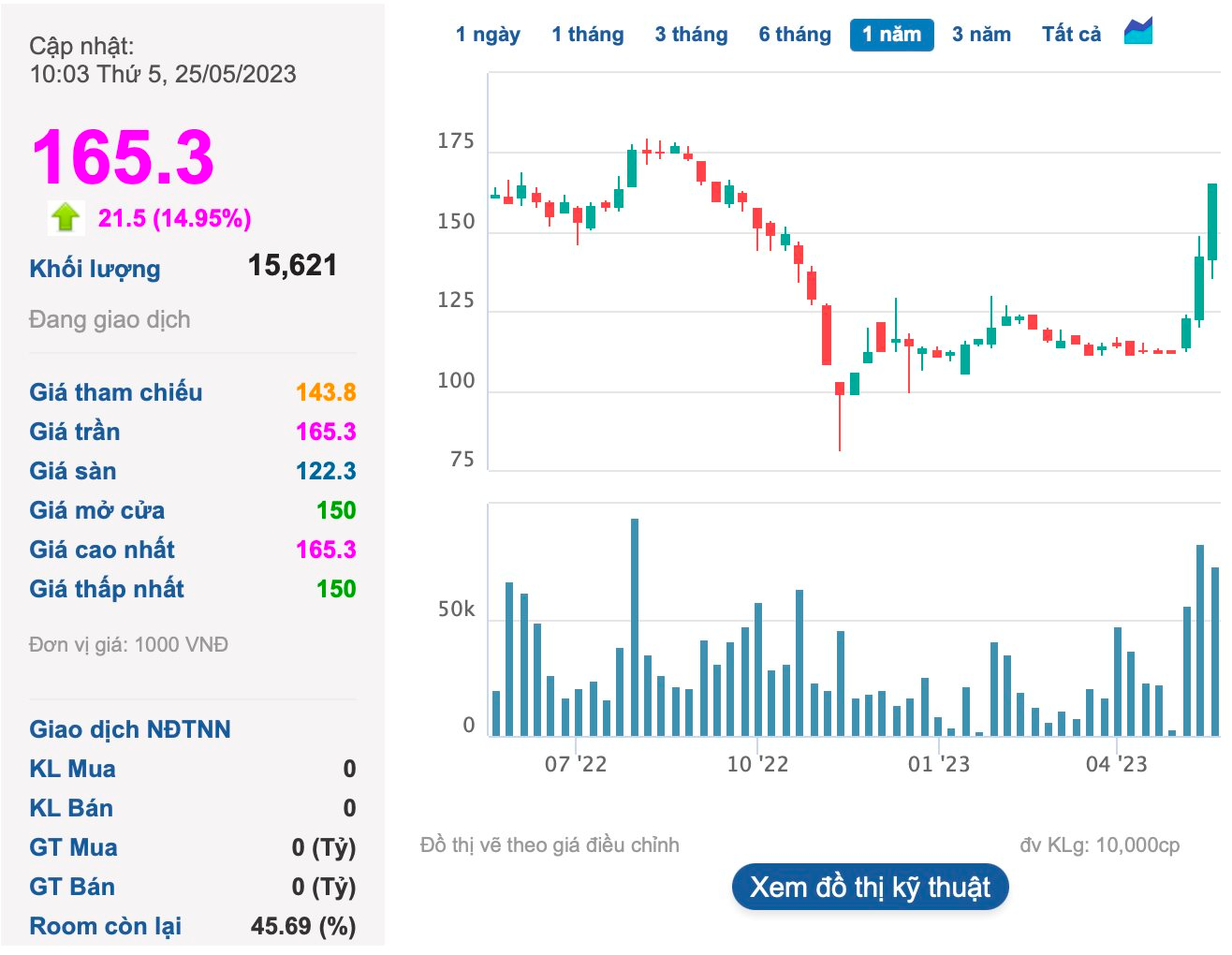
Task: Click the '04 '23' x-axis label
Action: 1116,764
